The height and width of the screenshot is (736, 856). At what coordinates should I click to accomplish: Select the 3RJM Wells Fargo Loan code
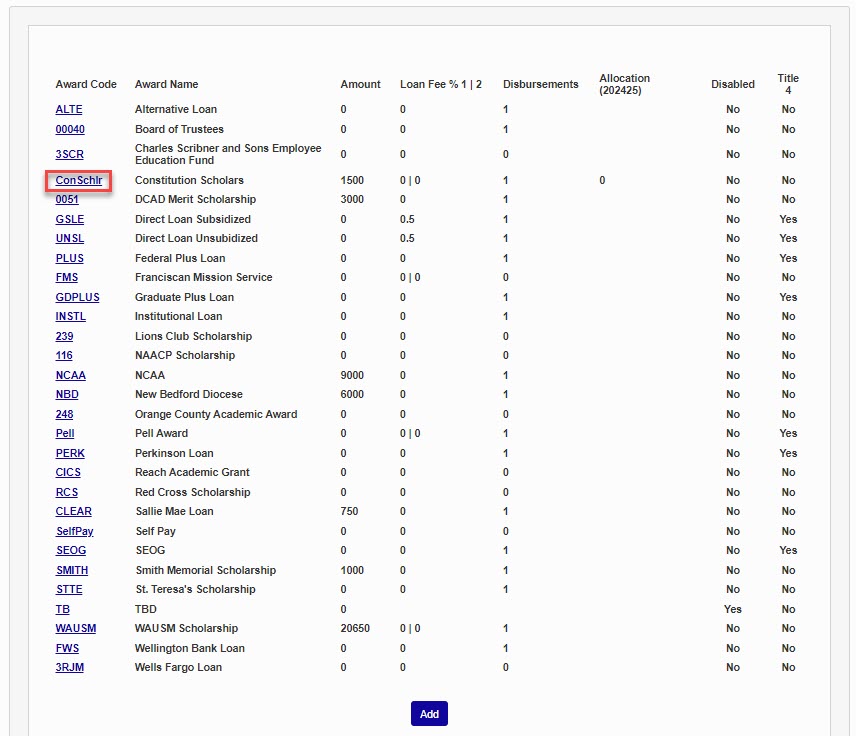tap(69, 668)
